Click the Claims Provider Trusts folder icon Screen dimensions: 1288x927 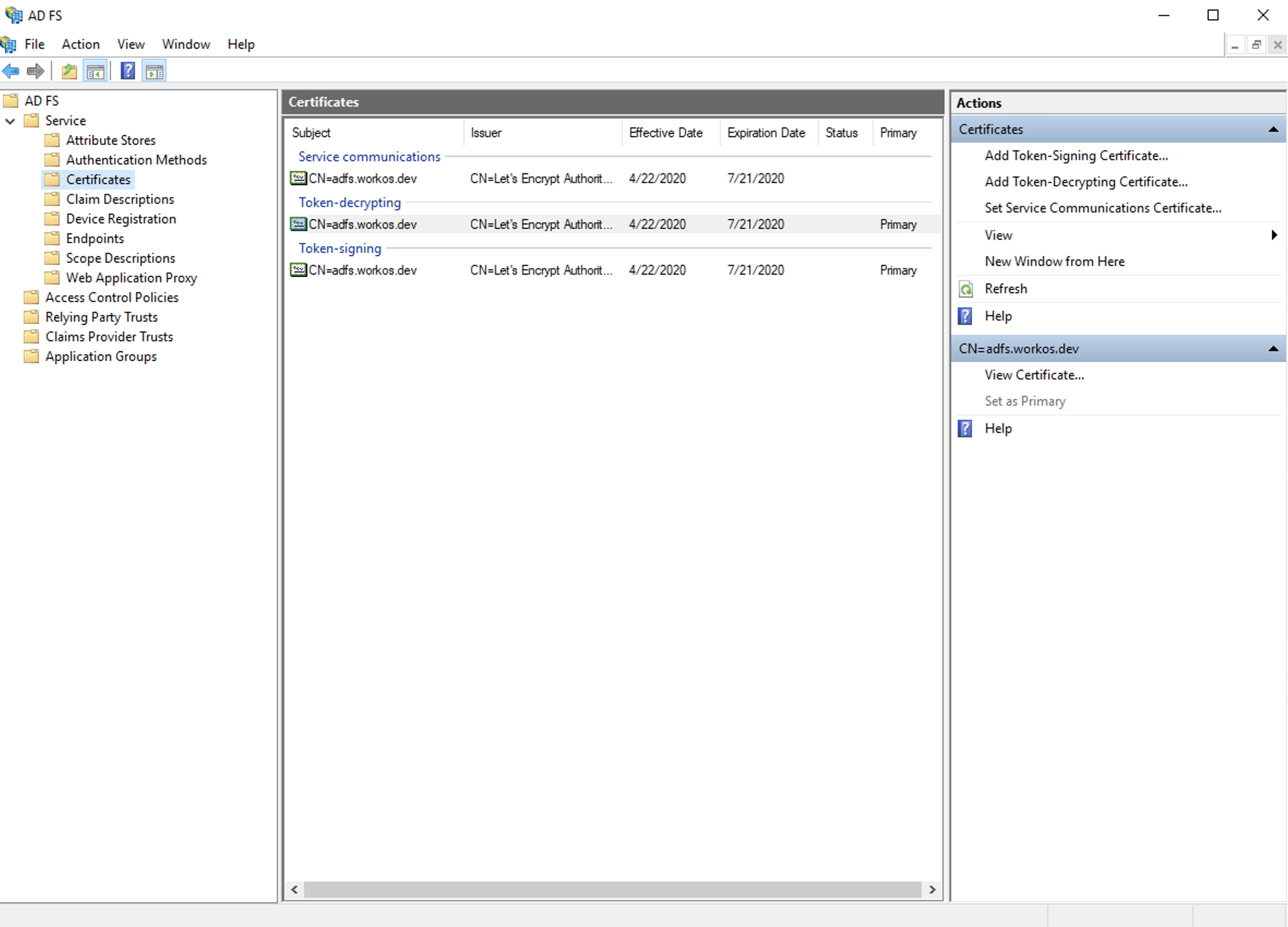pyautogui.click(x=31, y=337)
